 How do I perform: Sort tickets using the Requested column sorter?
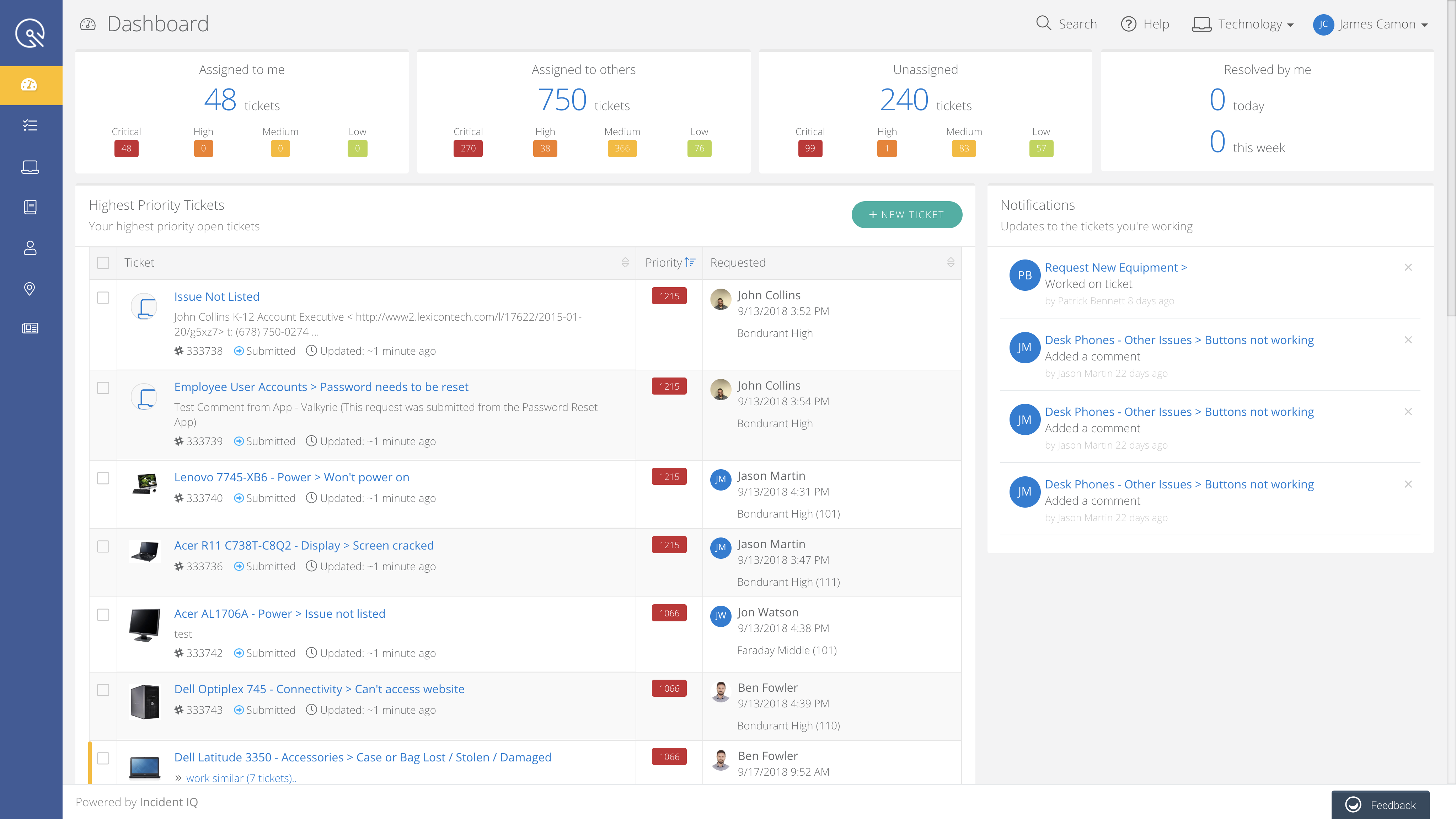click(x=950, y=262)
